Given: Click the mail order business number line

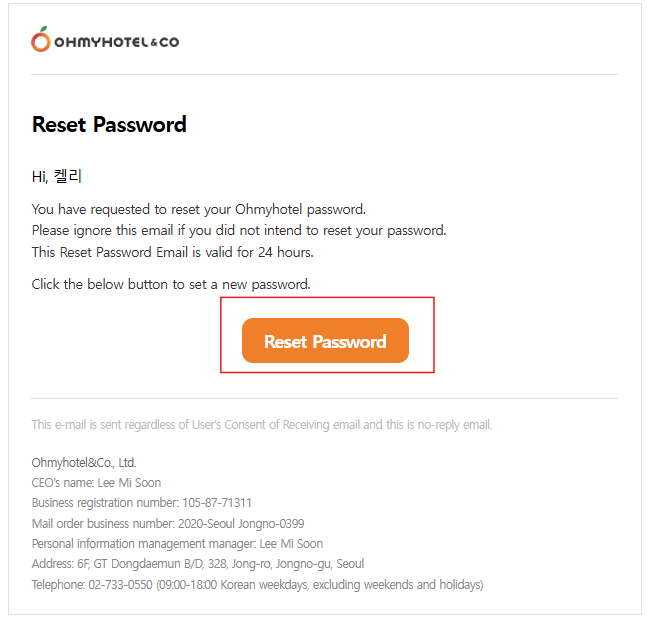Looking at the screenshot, I should coord(168,523).
